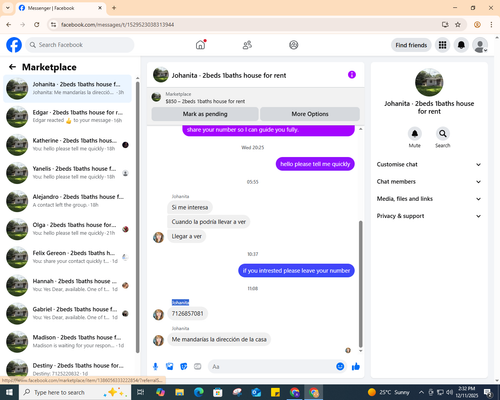Click the large listing photo in info panel
This screenshot has height=400, width=500.
tap(429, 82)
